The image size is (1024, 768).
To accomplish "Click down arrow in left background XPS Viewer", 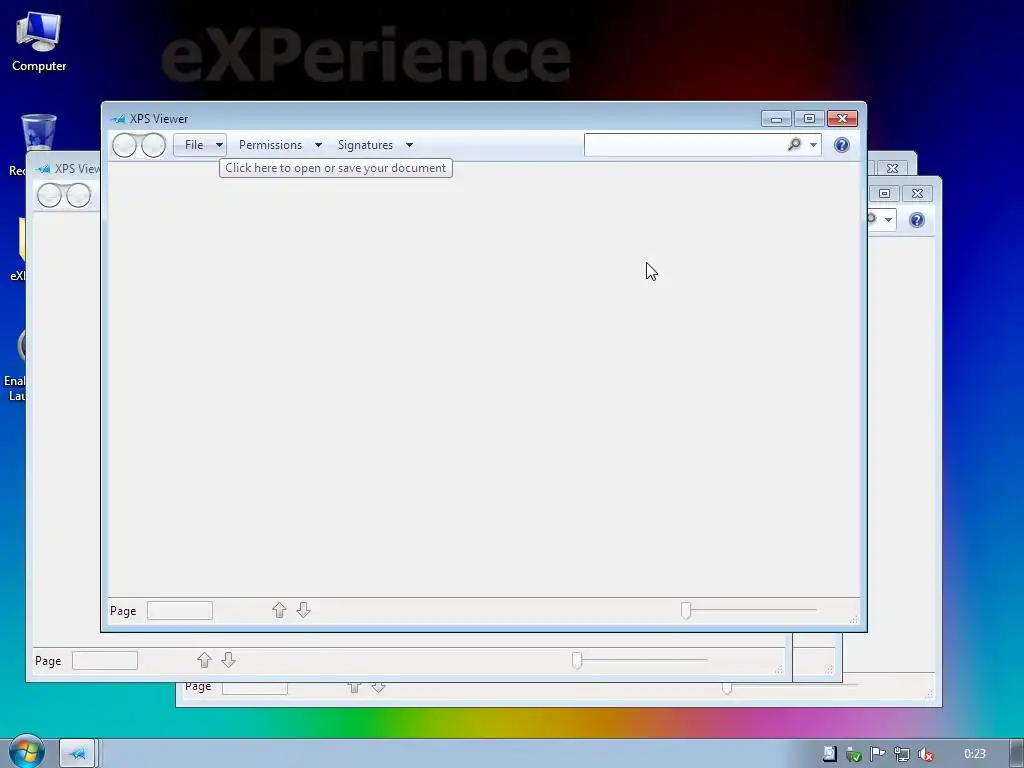I will pyautogui.click(x=228, y=660).
